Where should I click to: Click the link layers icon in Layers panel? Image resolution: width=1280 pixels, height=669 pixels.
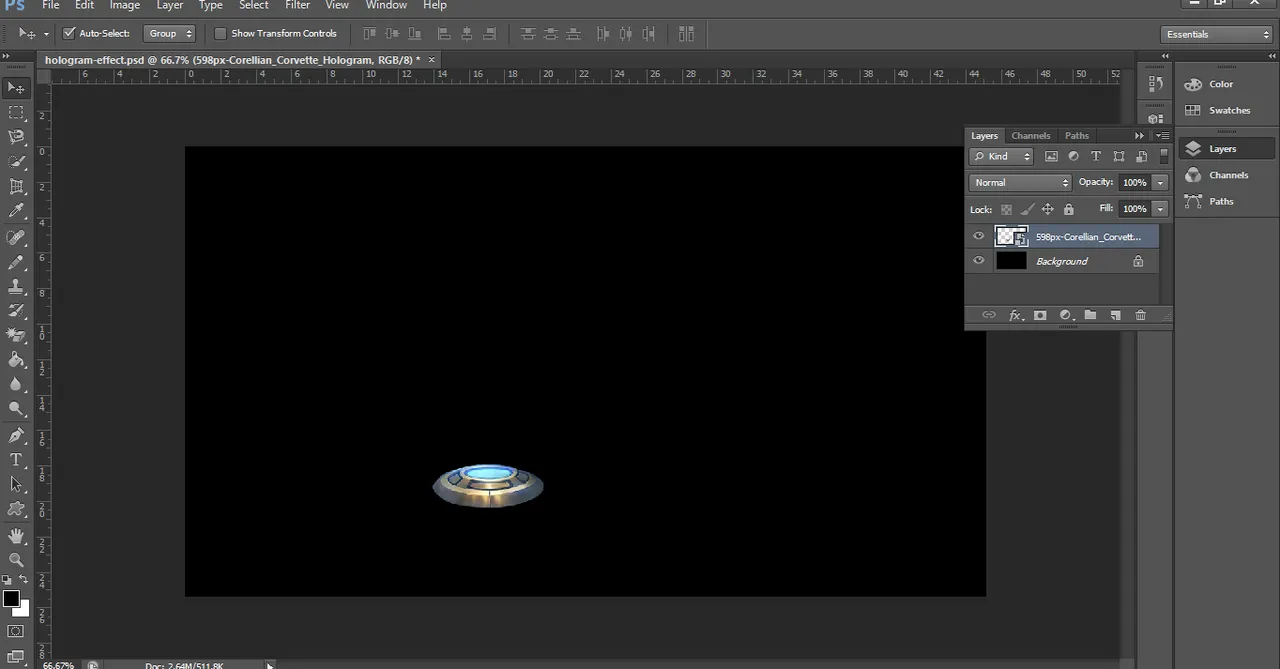click(x=989, y=315)
